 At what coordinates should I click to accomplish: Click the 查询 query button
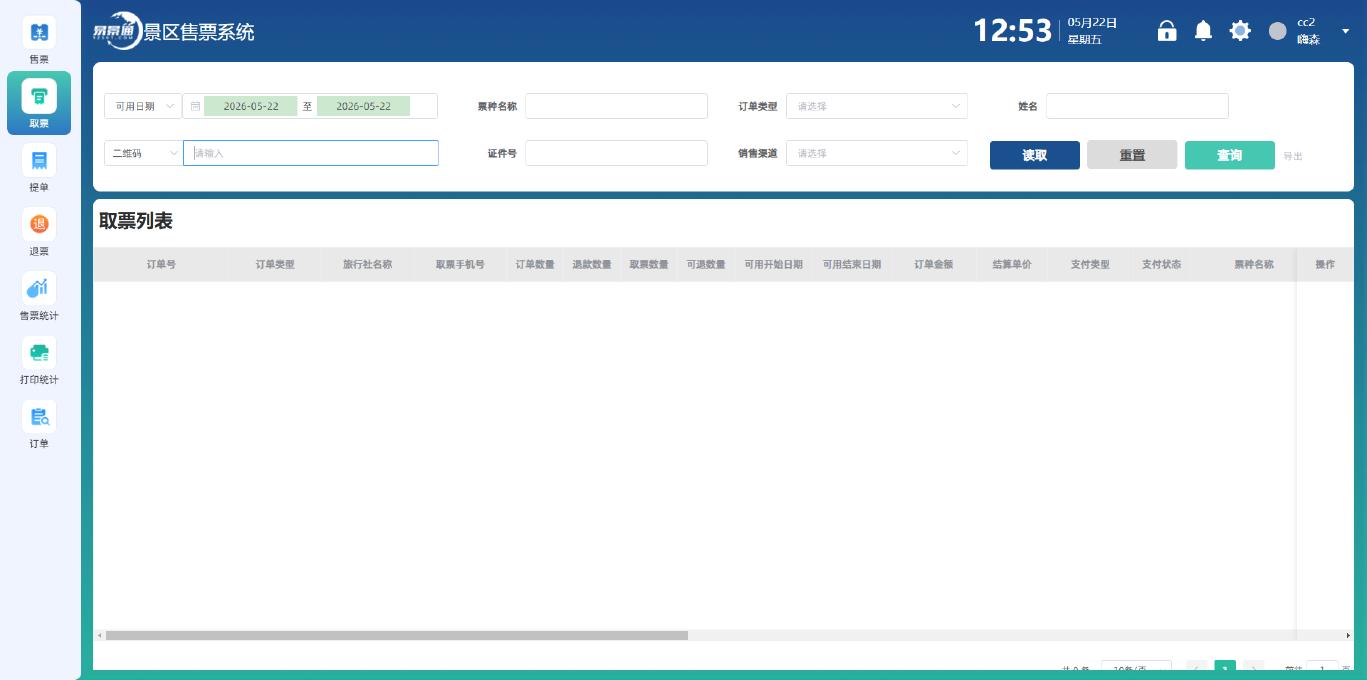(x=1229, y=155)
